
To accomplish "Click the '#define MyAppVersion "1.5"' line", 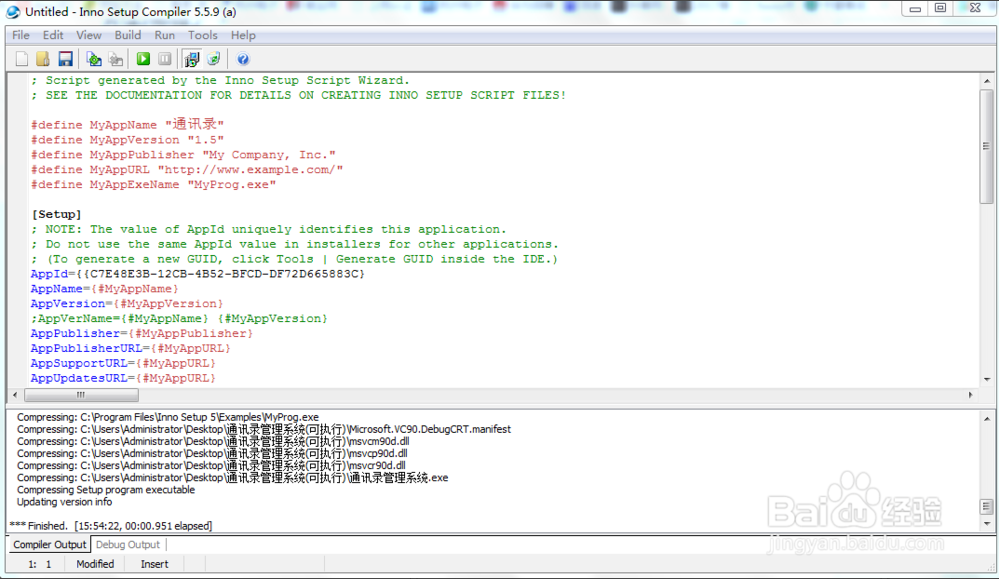I will pyautogui.click(x=127, y=140).
